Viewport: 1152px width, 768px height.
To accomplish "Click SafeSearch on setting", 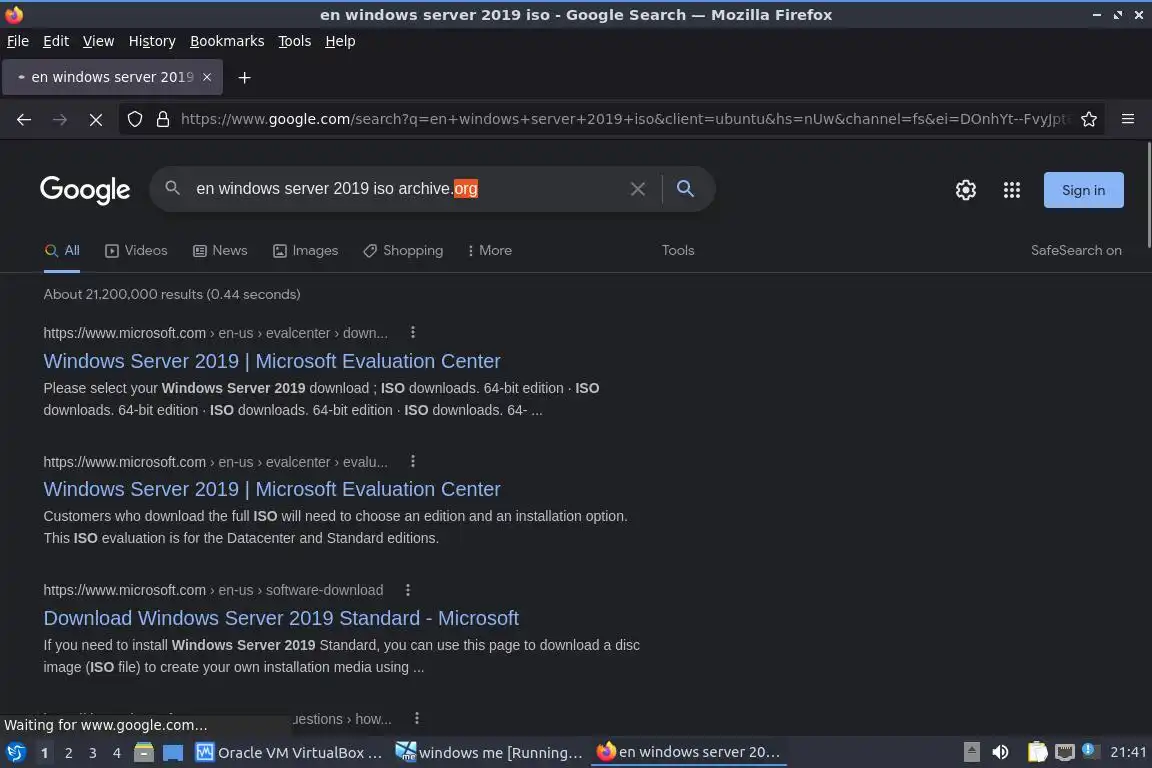I will 1076,251.
